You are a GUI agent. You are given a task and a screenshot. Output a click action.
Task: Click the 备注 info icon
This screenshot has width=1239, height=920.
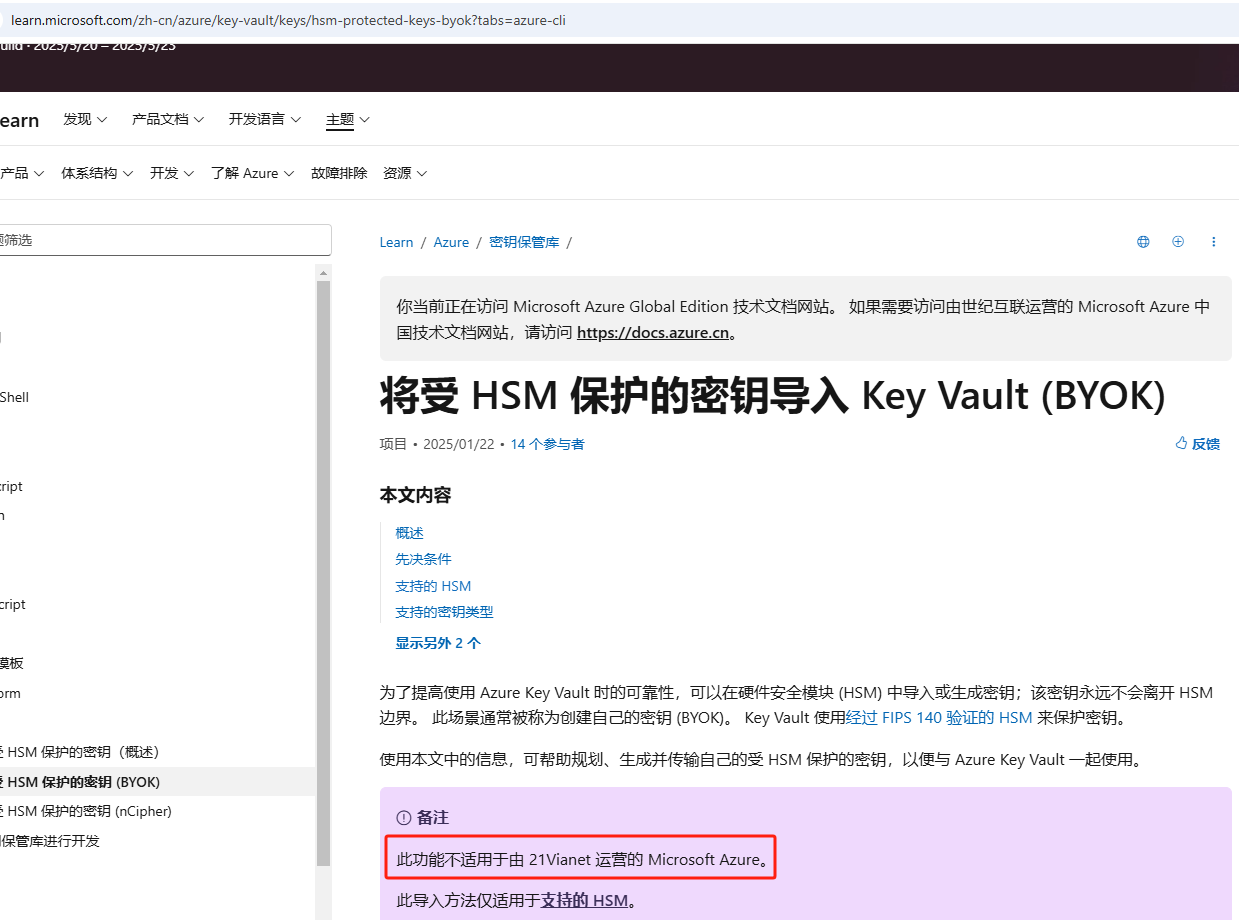pyautogui.click(x=404, y=817)
